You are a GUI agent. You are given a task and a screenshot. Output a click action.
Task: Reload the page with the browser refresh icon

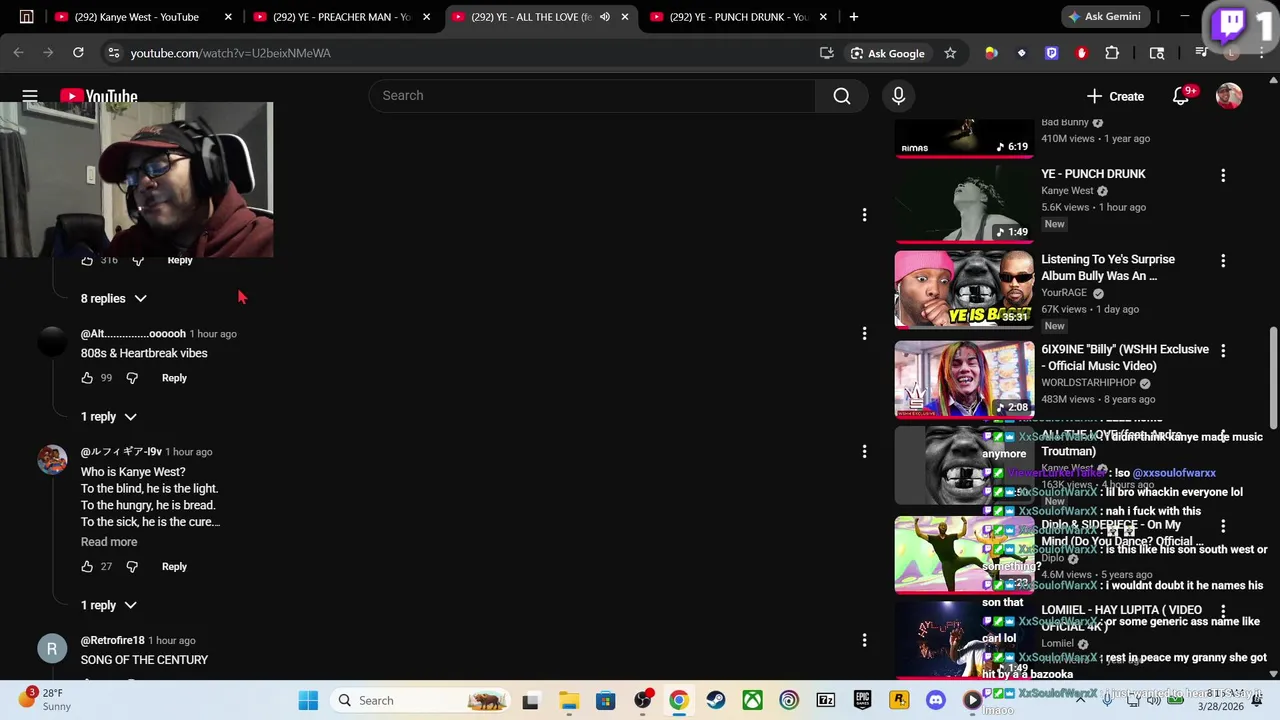pos(78,53)
